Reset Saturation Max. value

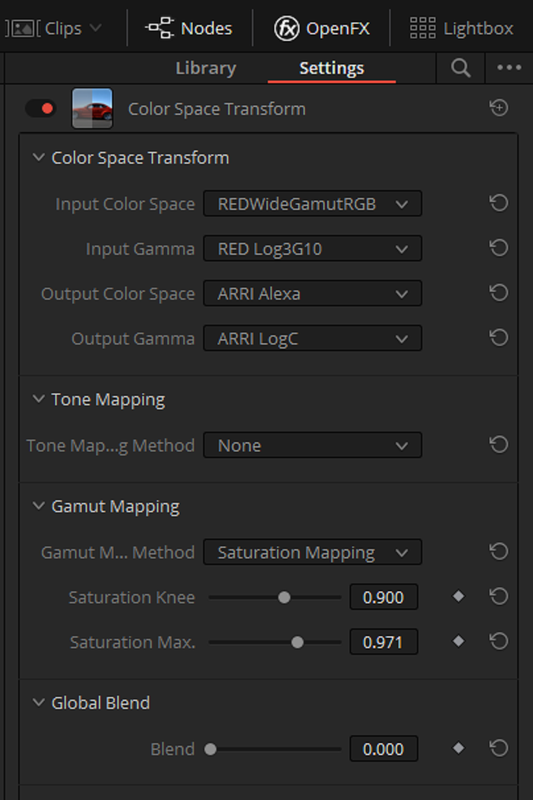coord(499,641)
